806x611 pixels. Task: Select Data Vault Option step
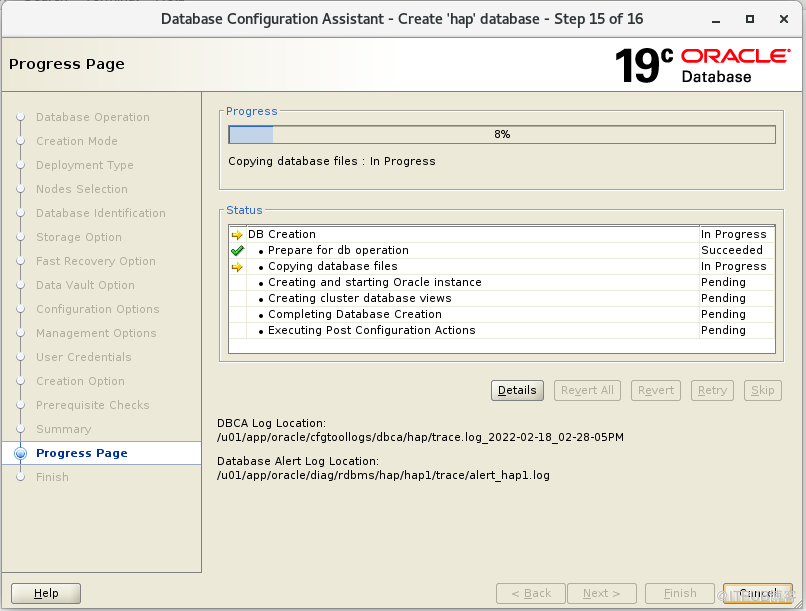tap(85, 285)
